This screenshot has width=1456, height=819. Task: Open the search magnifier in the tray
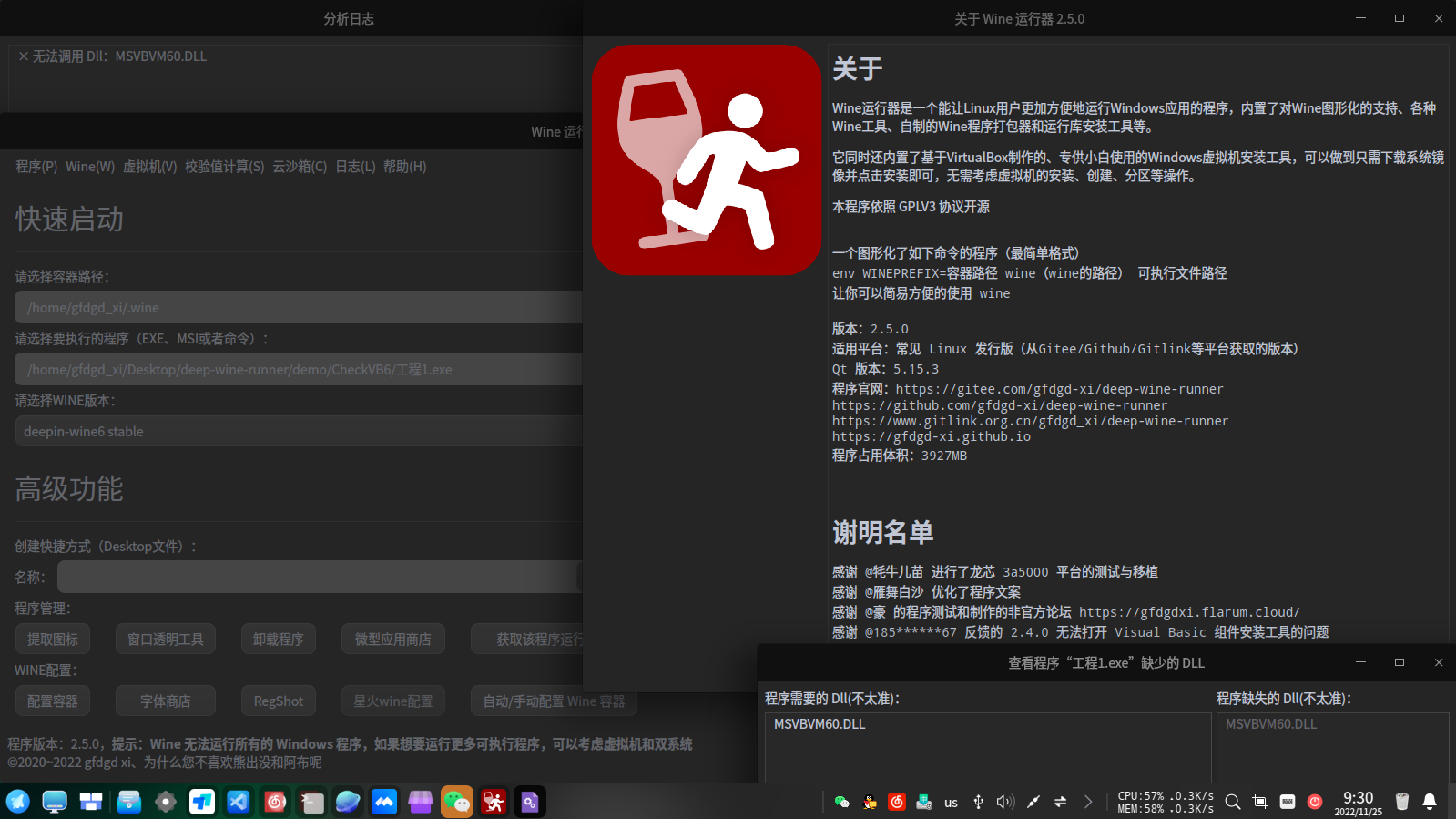pos(1233,802)
